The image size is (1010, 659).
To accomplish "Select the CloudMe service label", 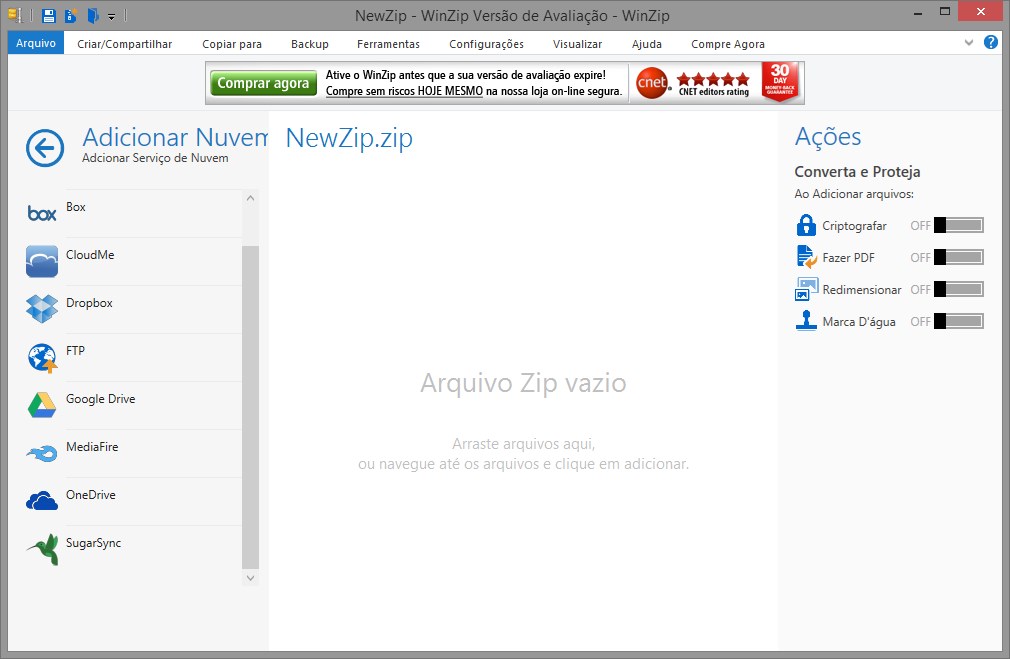I will point(90,254).
